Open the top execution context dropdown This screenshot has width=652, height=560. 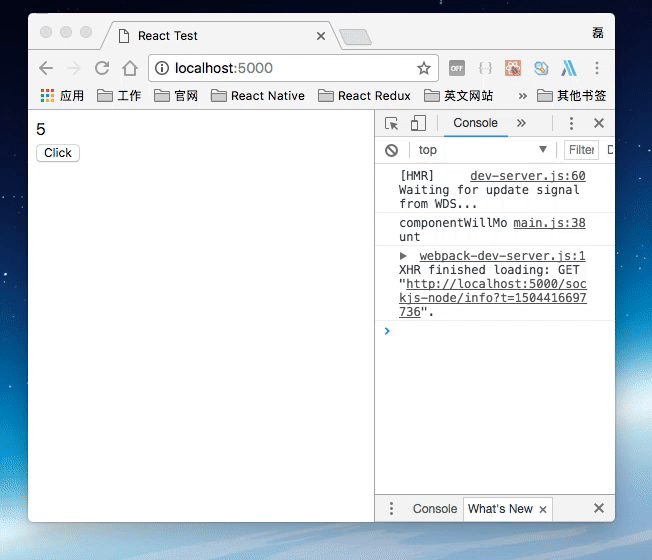pos(482,150)
